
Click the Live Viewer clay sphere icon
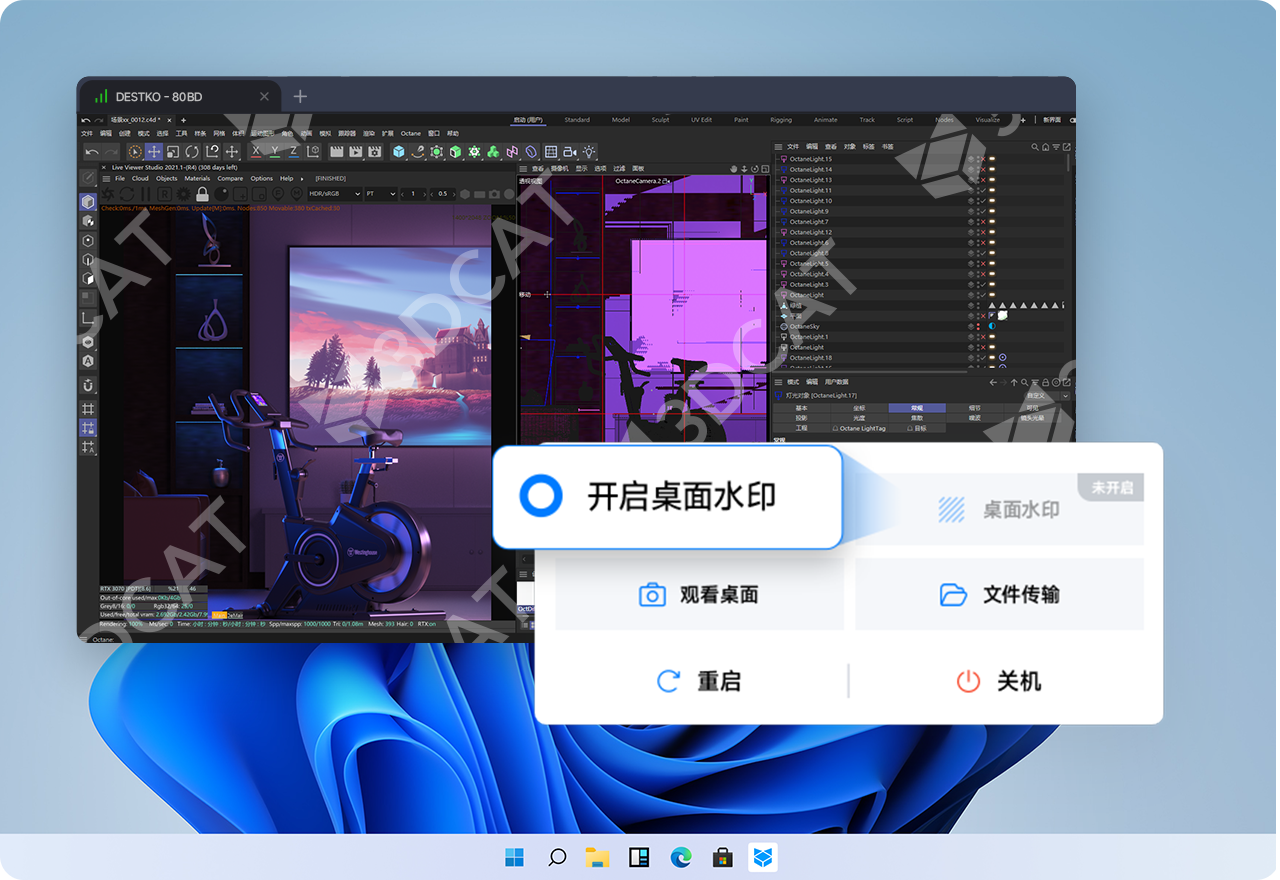click(221, 193)
